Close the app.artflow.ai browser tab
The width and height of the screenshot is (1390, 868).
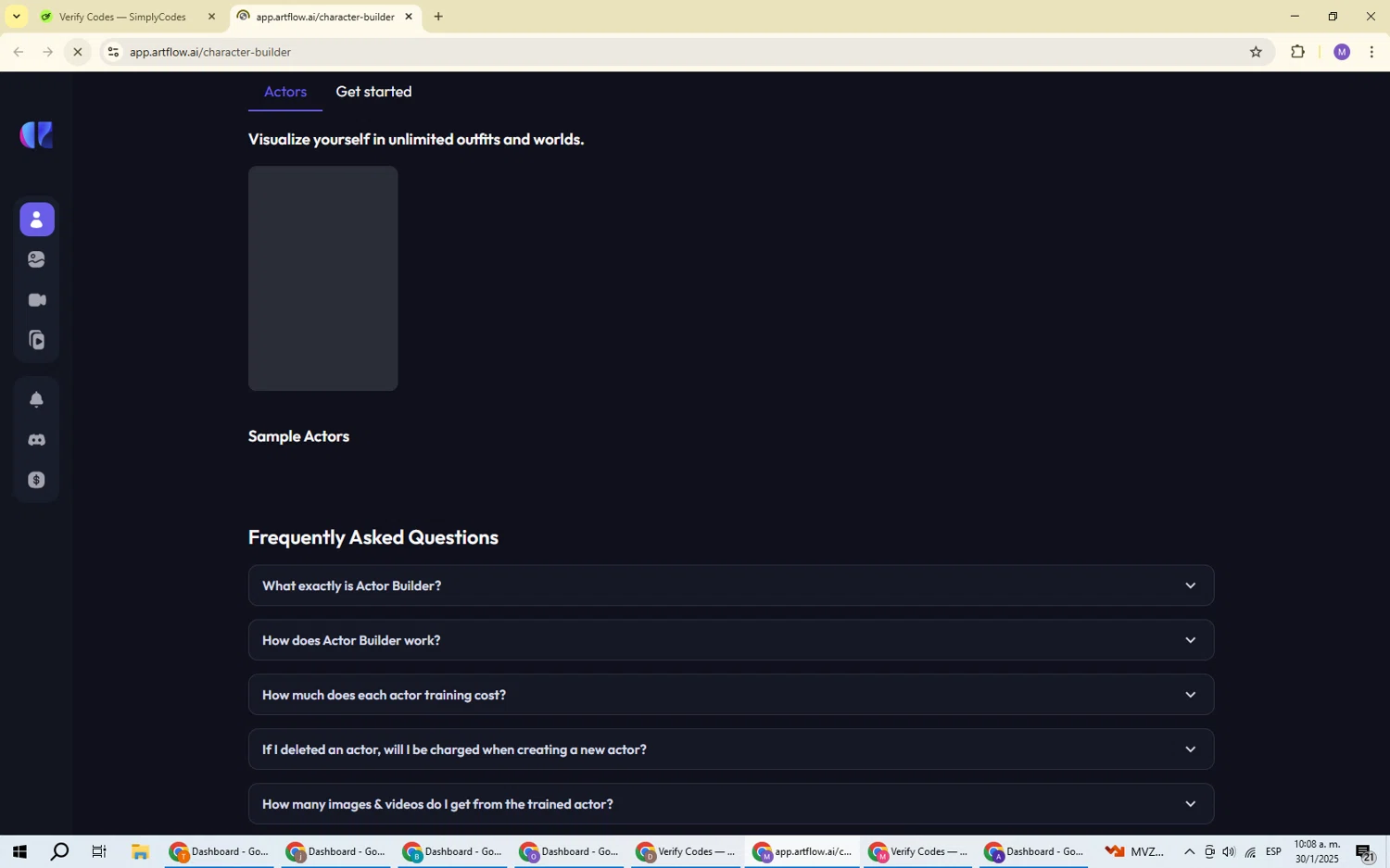[409, 17]
